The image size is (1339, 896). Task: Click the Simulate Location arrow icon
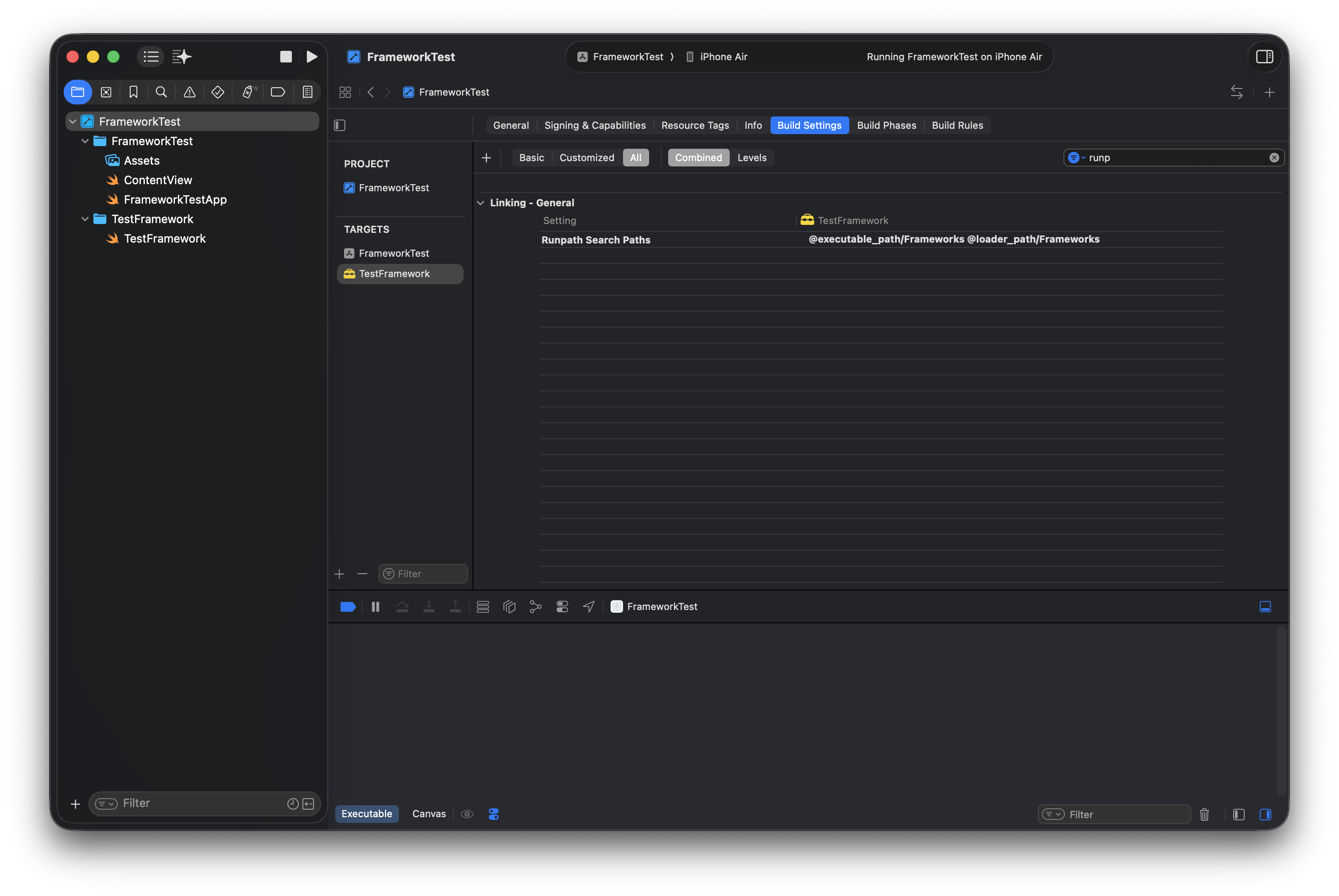click(x=588, y=606)
